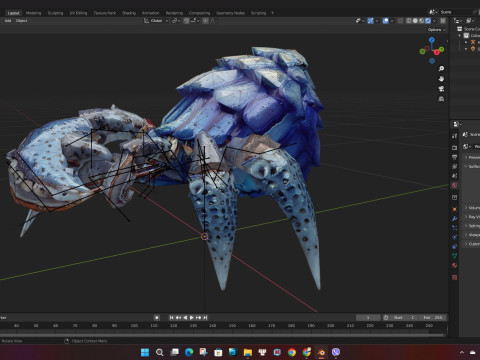Switch perspective/orthographic grid icon

click(x=441, y=99)
